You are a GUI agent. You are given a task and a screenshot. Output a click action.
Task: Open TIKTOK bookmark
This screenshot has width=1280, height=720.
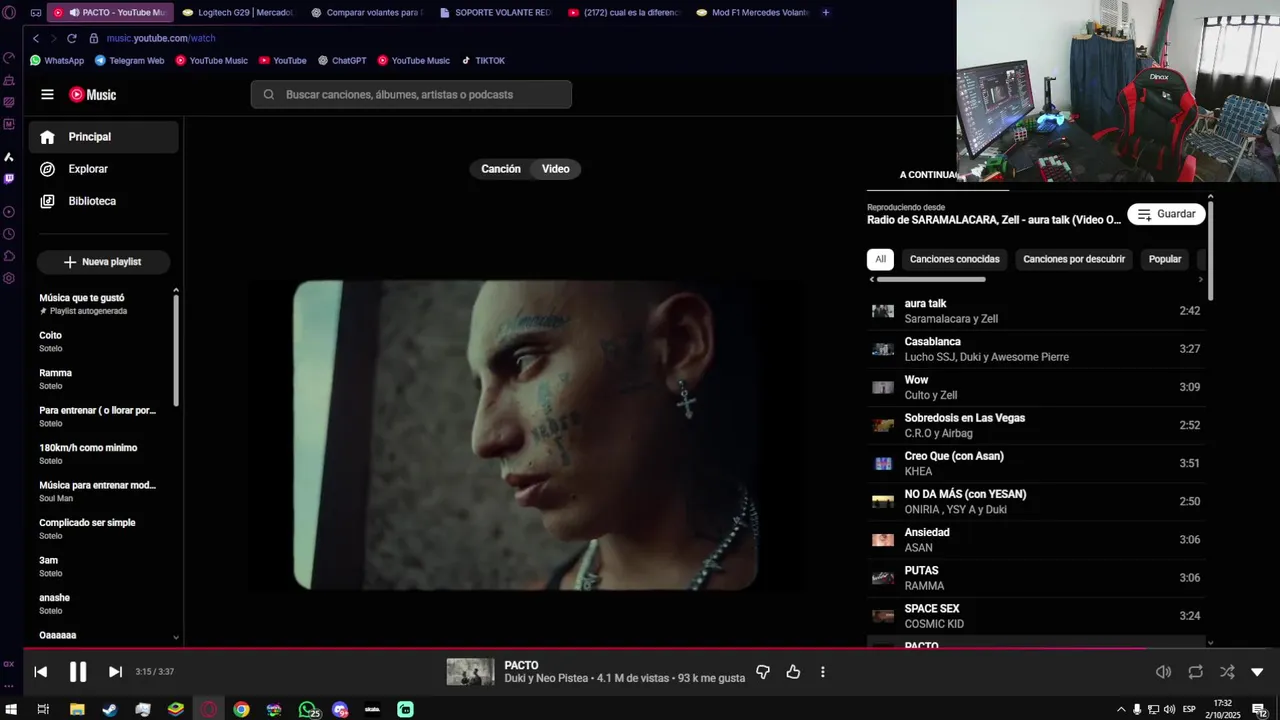[x=483, y=61]
